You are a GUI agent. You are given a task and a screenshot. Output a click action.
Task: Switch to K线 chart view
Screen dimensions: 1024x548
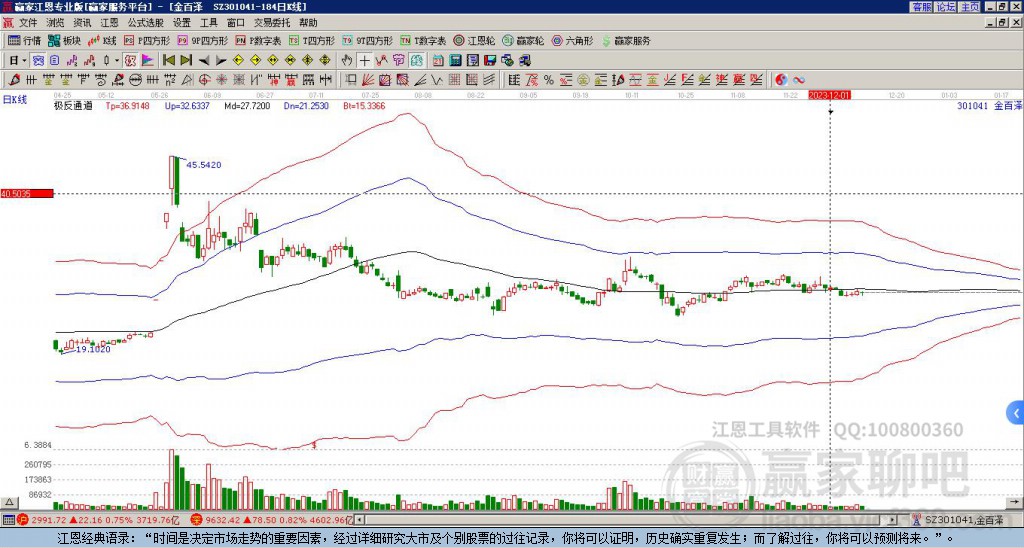click(103, 40)
